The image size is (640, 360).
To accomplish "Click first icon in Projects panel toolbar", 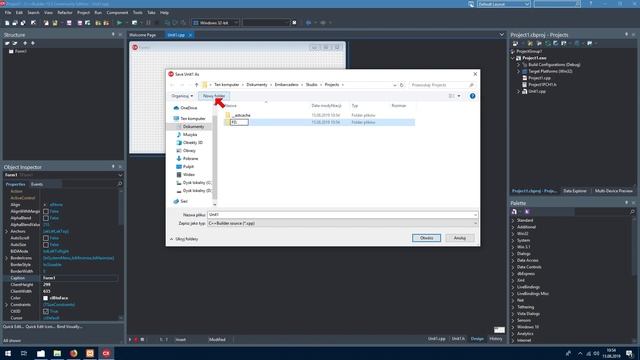I will 515,43.
